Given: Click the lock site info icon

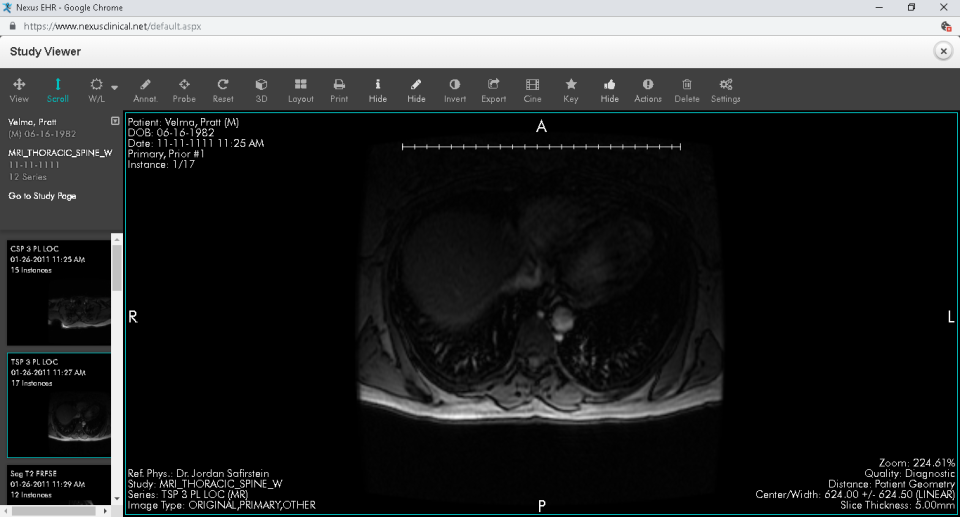Looking at the screenshot, I should [x=12, y=26].
